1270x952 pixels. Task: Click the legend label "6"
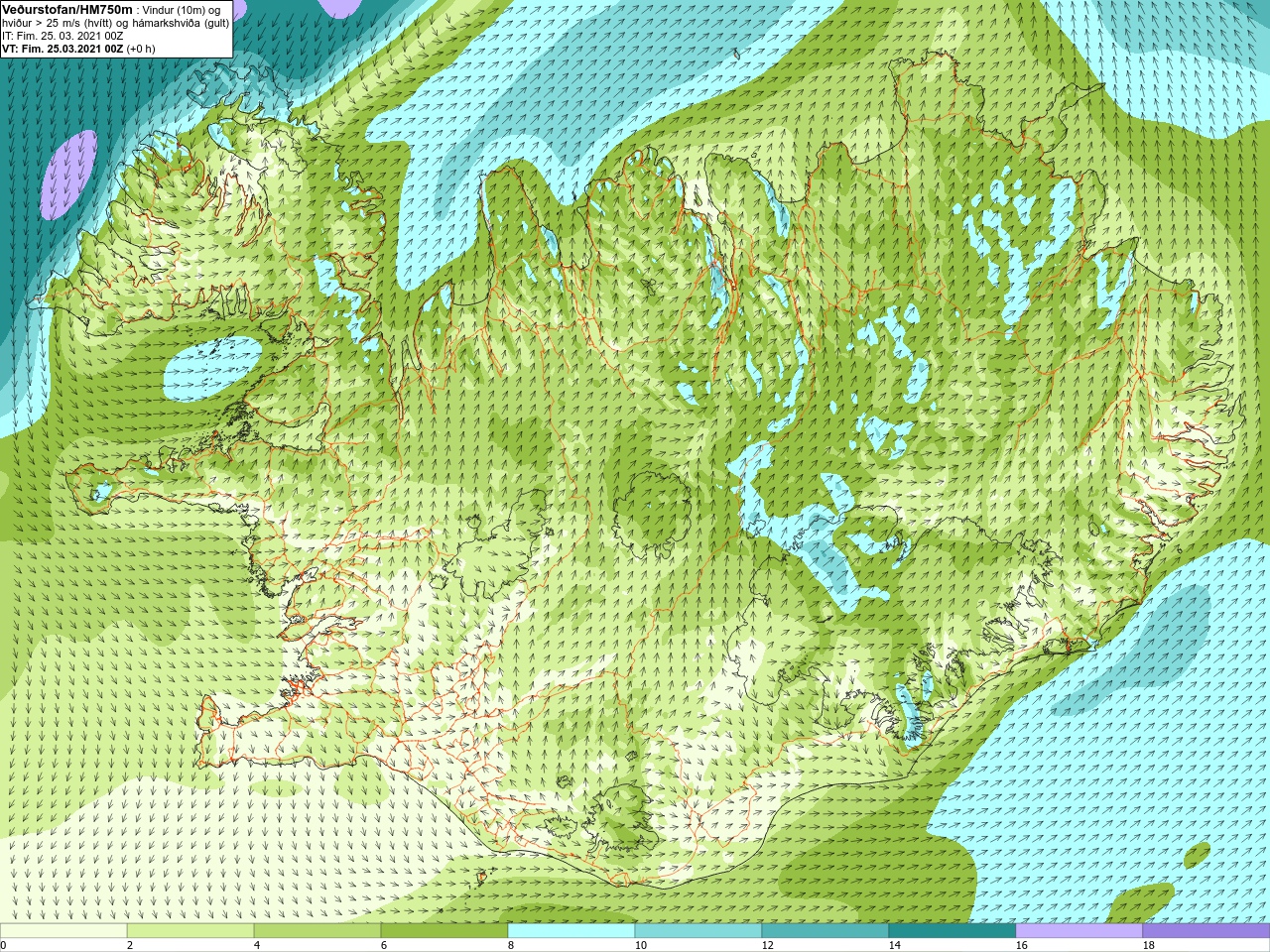pos(384,945)
